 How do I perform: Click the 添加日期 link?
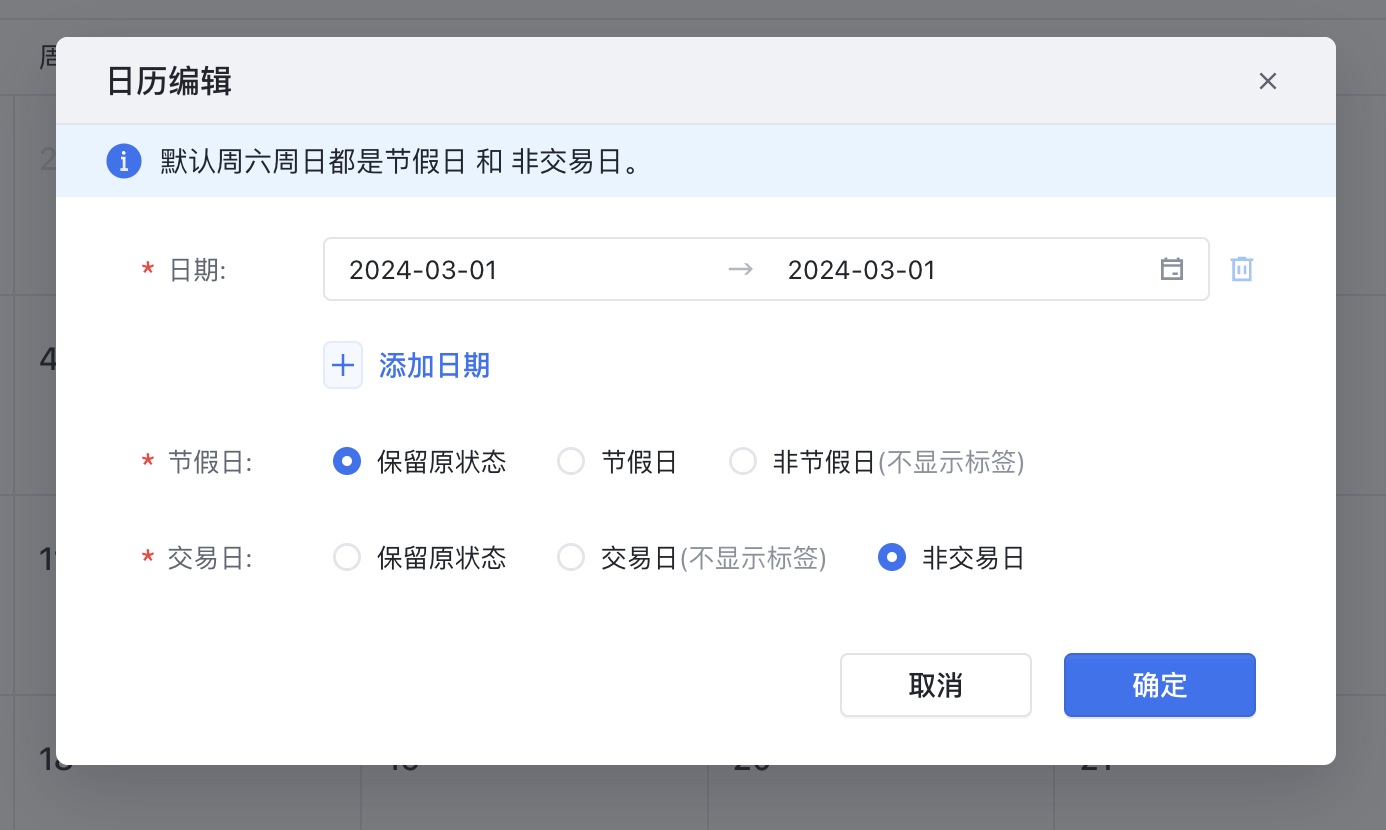tap(434, 365)
